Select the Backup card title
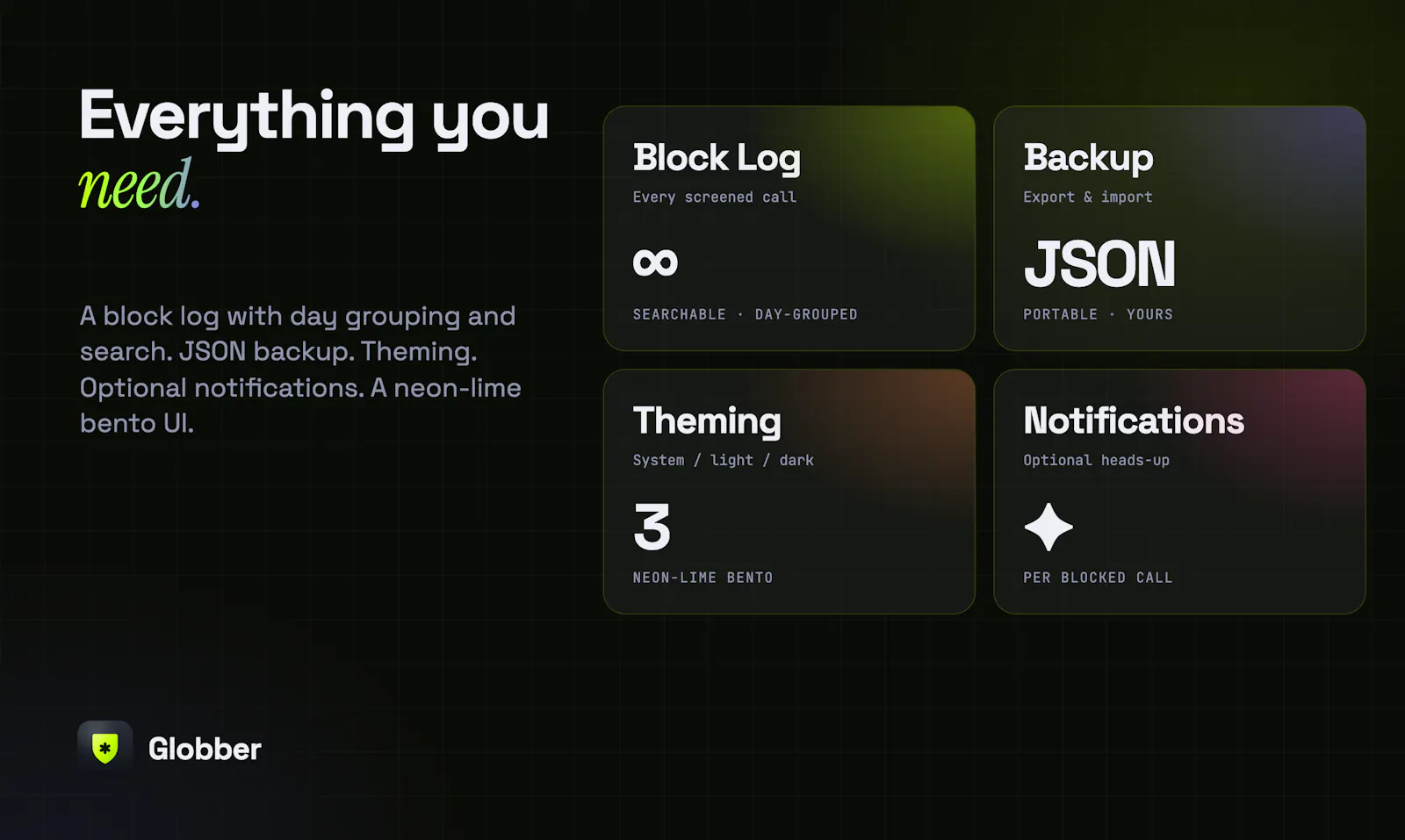The width and height of the screenshot is (1405, 840). pyautogui.click(x=1088, y=158)
